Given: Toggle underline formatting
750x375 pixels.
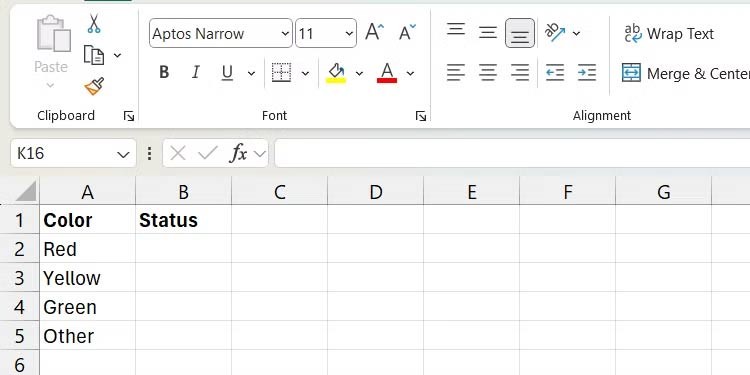Looking at the screenshot, I should click(x=227, y=73).
